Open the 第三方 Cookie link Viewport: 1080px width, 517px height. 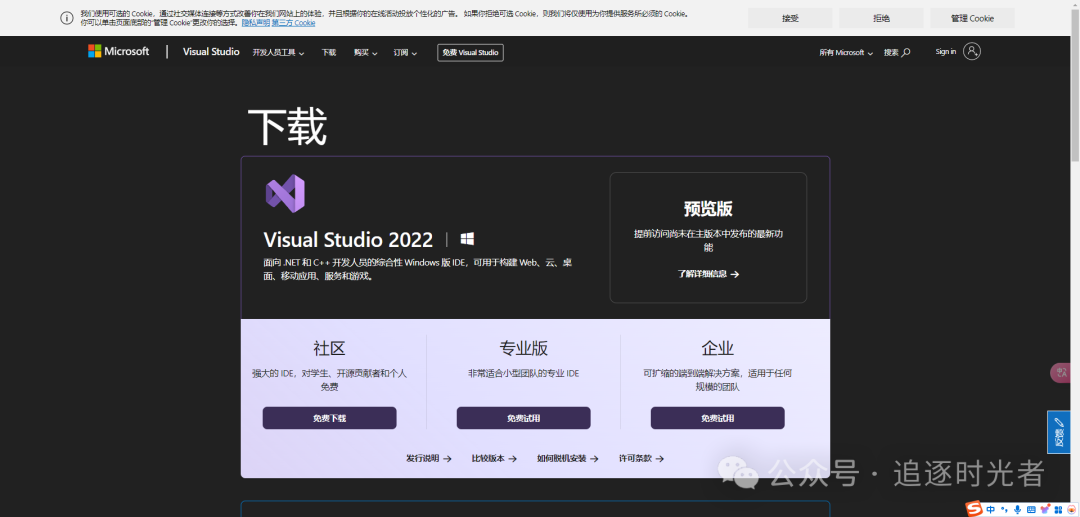[293, 23]
